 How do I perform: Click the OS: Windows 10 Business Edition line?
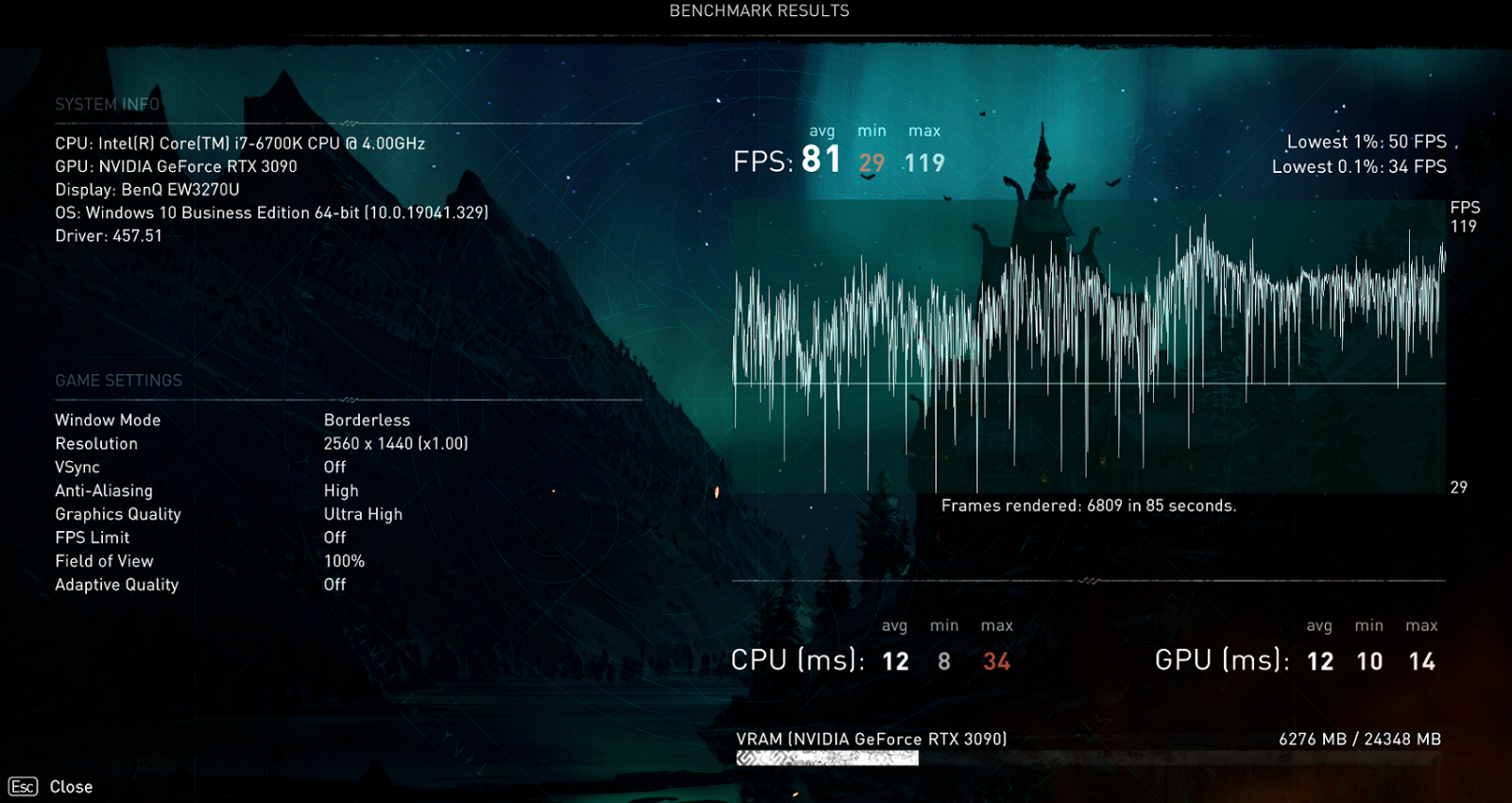point(272,213)
